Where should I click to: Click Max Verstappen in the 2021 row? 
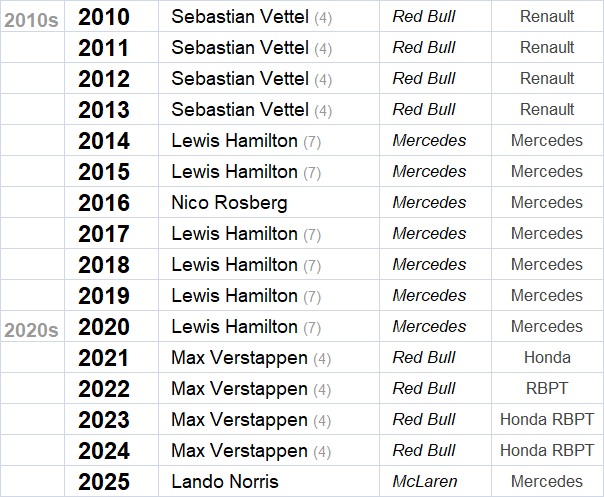click(240, 358)
